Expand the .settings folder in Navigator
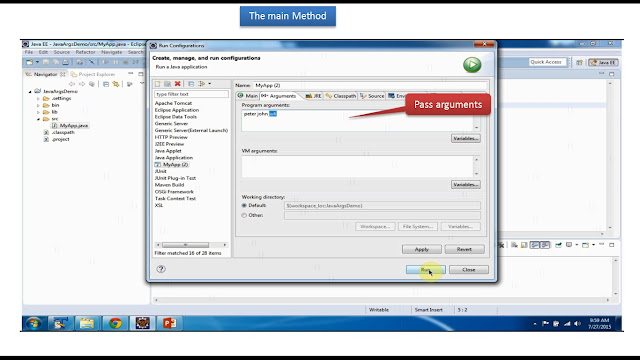 38,98
